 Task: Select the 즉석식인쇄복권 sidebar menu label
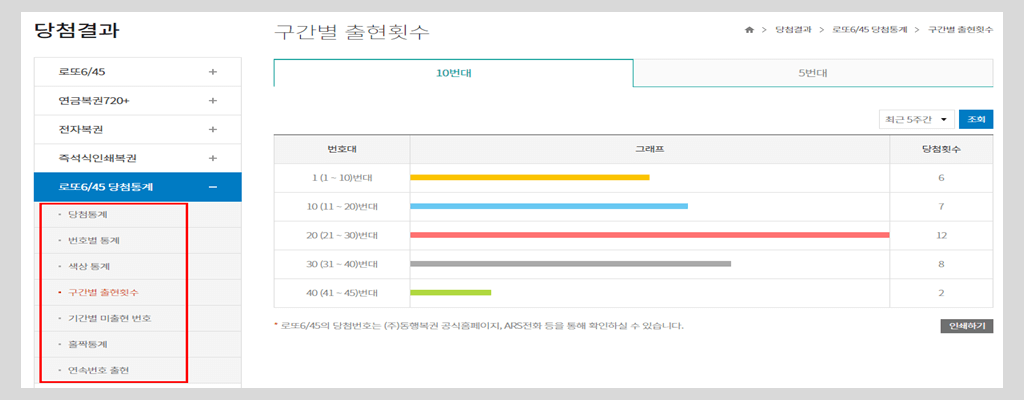tap(97, 158)
